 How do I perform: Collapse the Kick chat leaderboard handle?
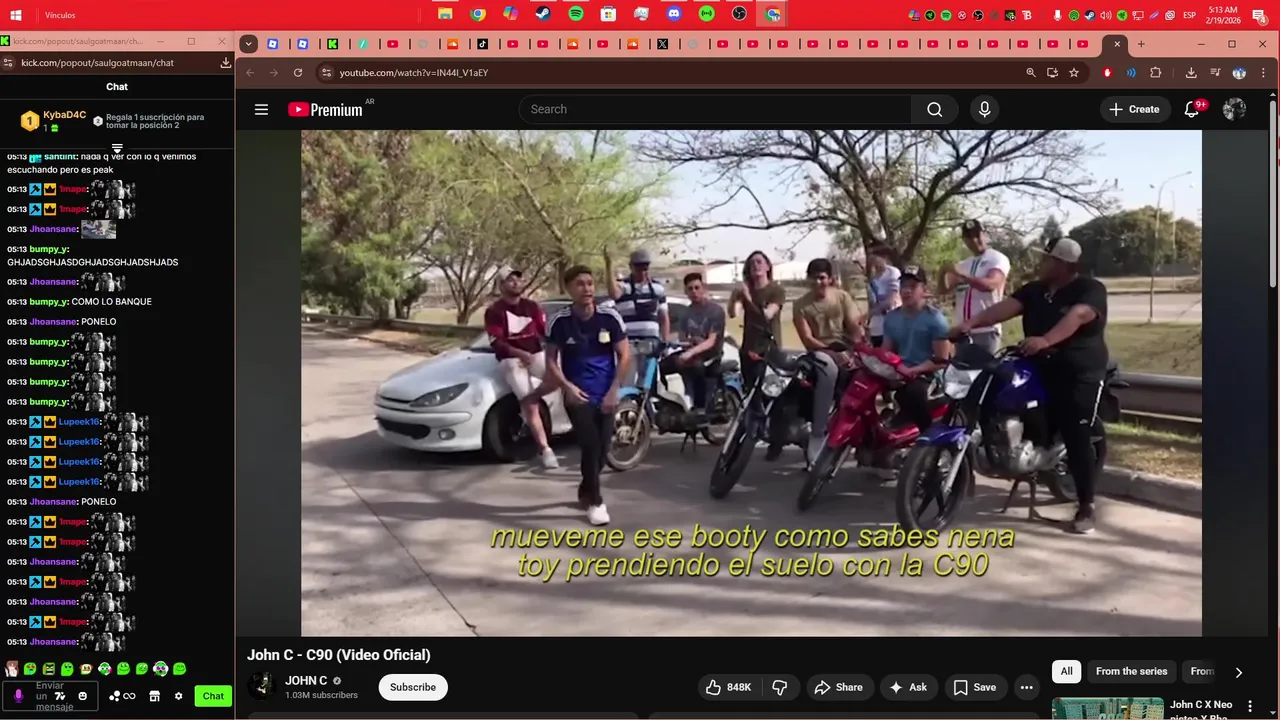click(x=117, y=148)
